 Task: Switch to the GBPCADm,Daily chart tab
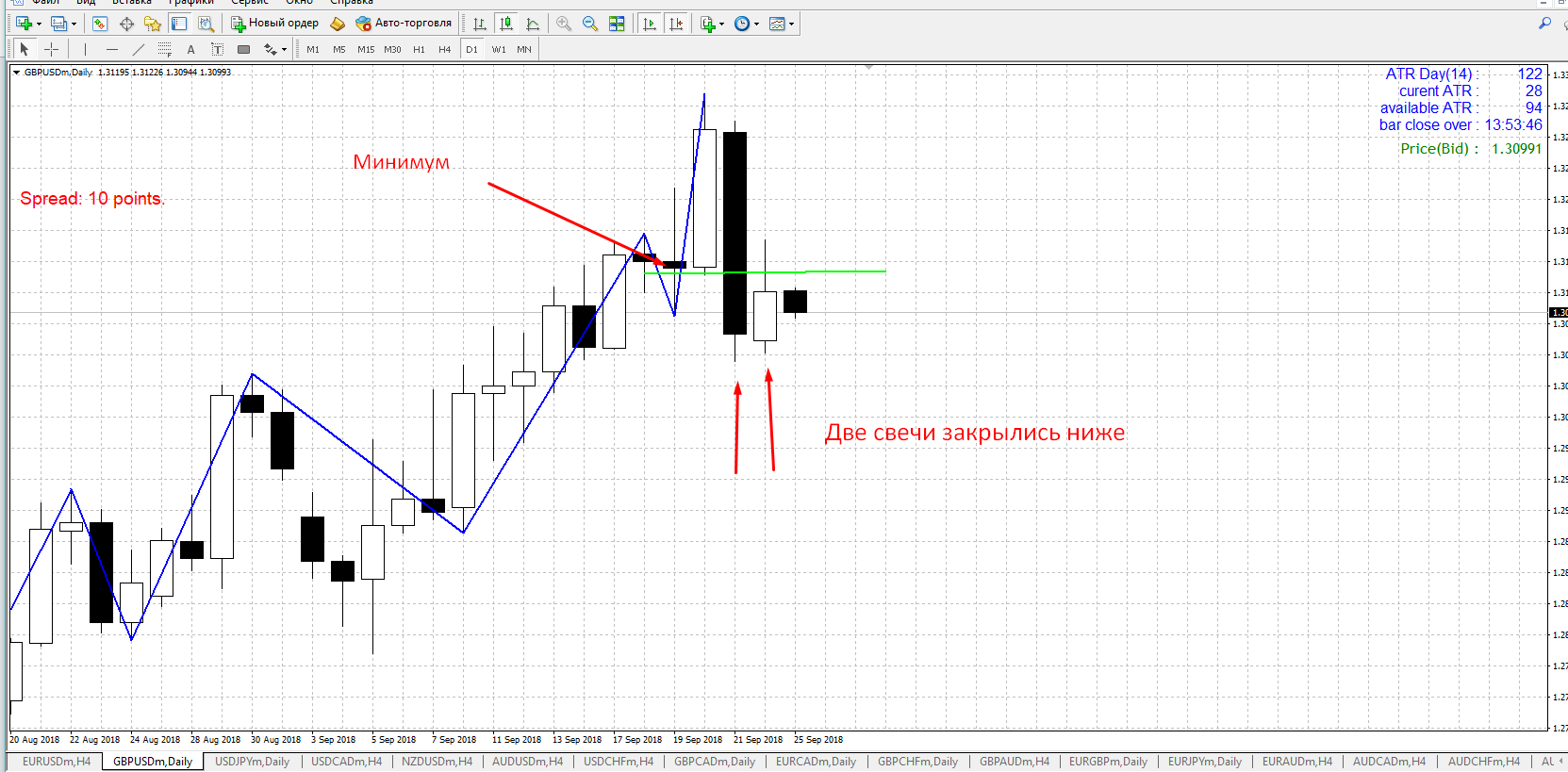715,762
